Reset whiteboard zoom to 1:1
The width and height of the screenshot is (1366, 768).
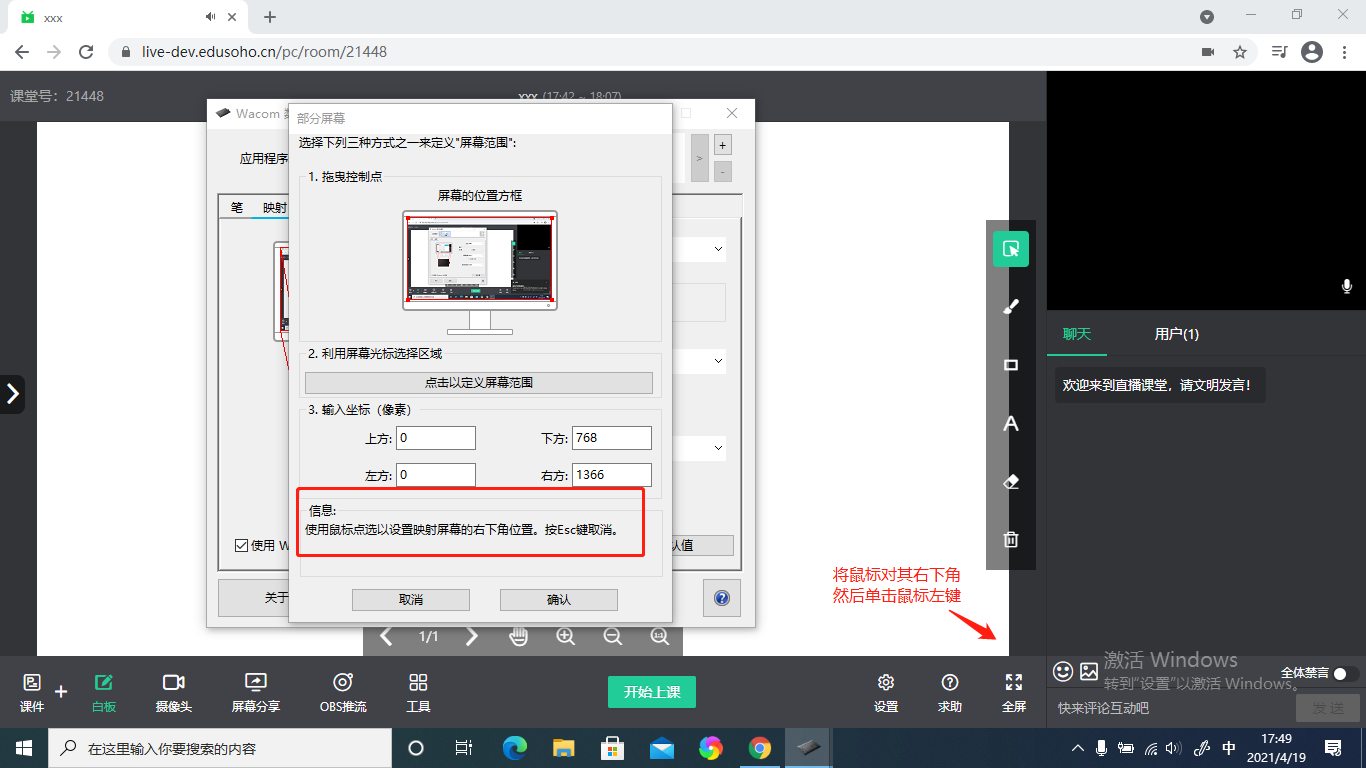[x=659, y=636]
